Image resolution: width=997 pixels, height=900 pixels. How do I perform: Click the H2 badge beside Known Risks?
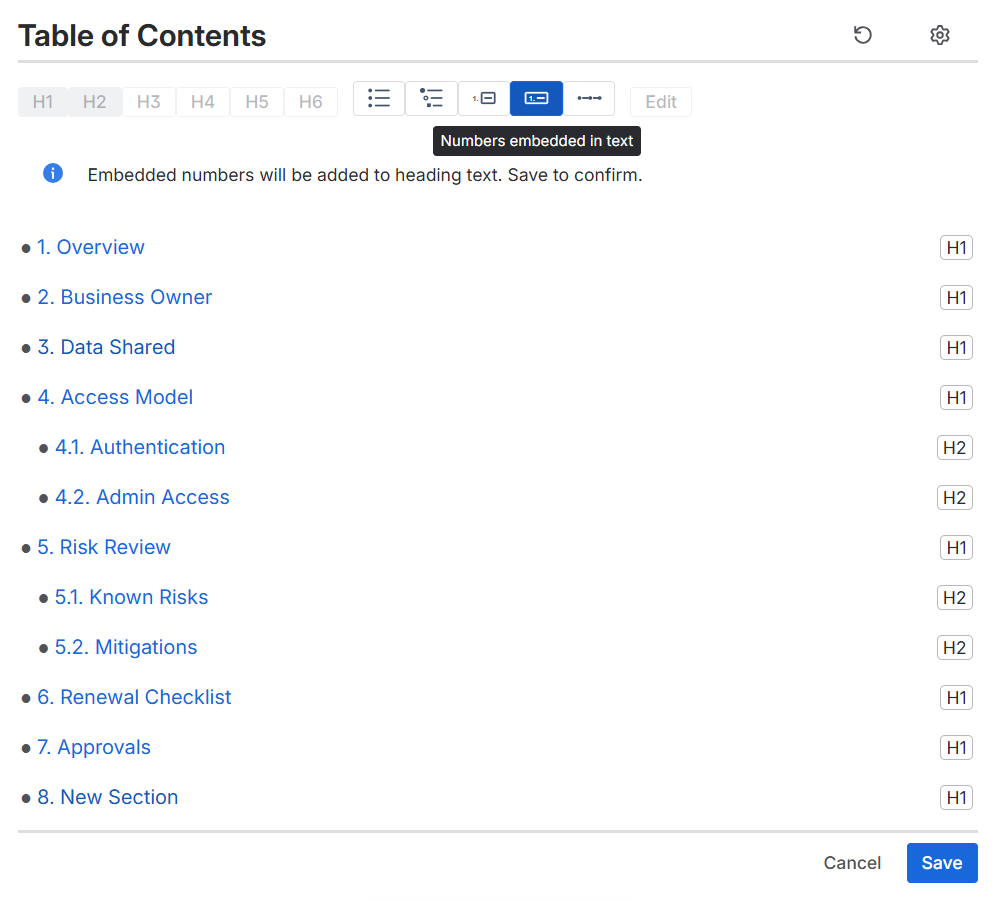(x=954, y=597)
